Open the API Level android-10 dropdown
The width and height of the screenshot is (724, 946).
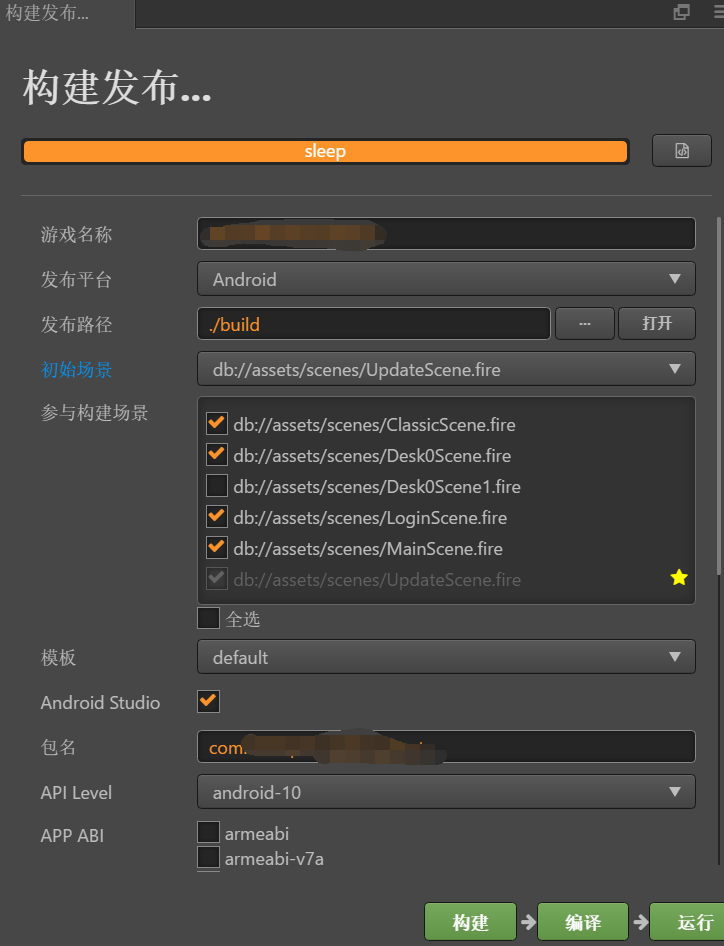[446, 793]
